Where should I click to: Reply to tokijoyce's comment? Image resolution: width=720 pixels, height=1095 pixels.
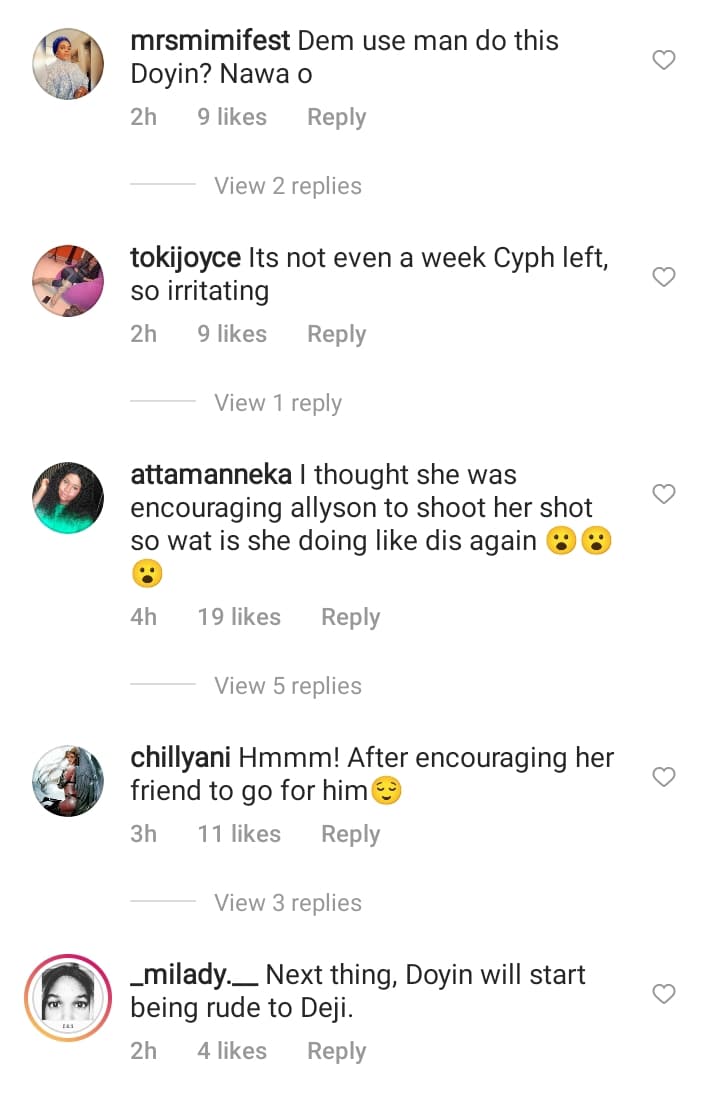pos(336,334)
